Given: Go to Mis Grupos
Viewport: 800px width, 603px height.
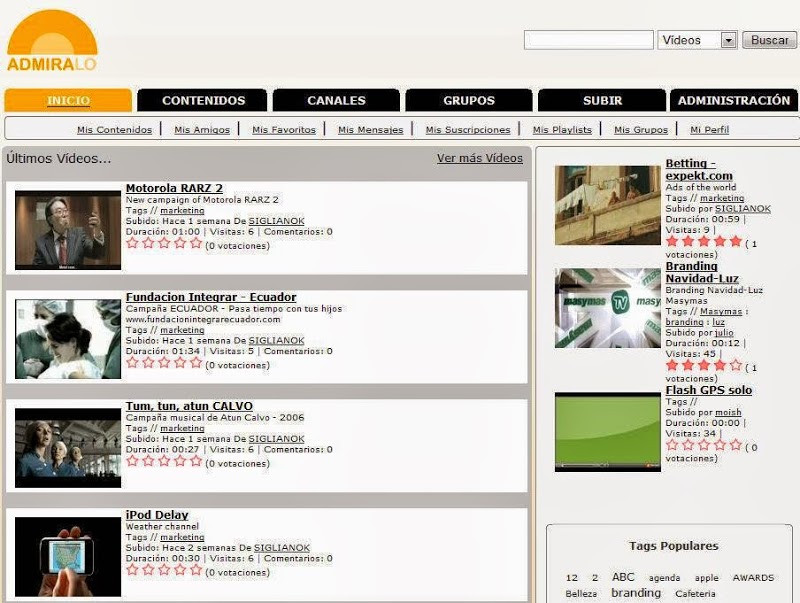Looking at the screenshot, I should coord(641,130).
